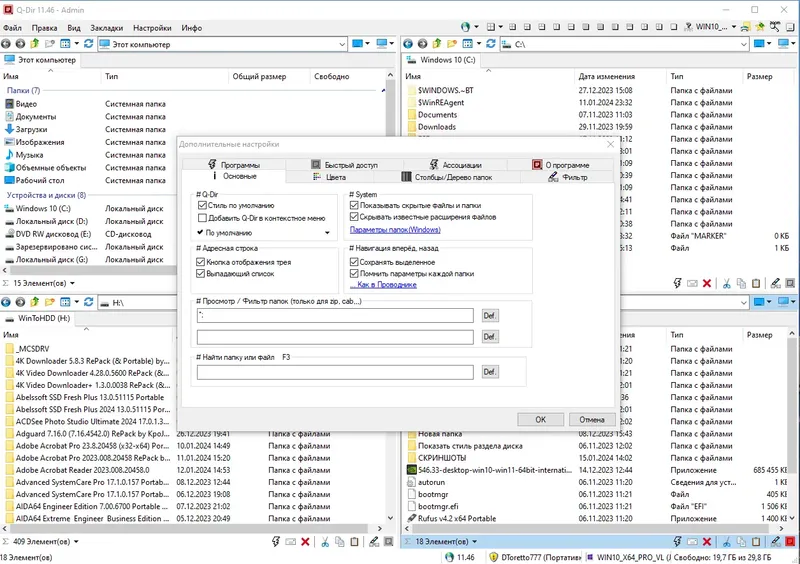Click the edit pencil icon in the H:\ pane toolbar
Screen dimensions: 800x564
[374, 542]
